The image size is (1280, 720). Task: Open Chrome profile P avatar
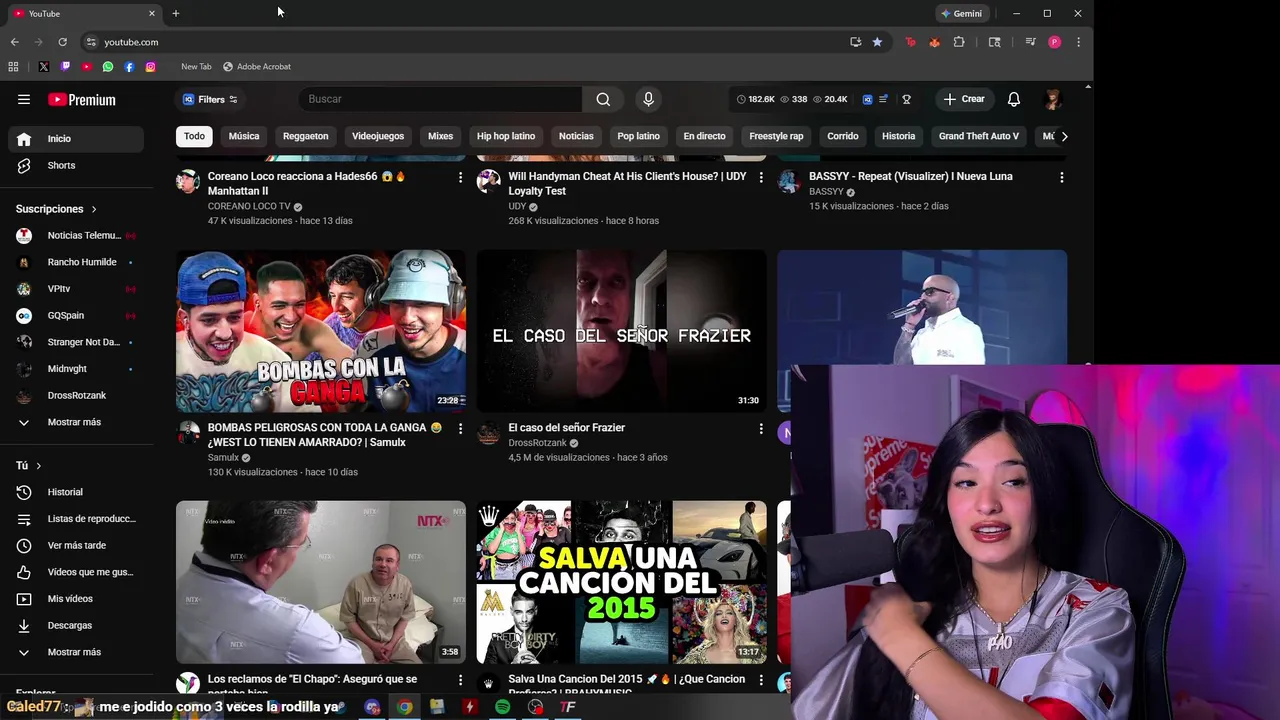(x=1054, y=42)
